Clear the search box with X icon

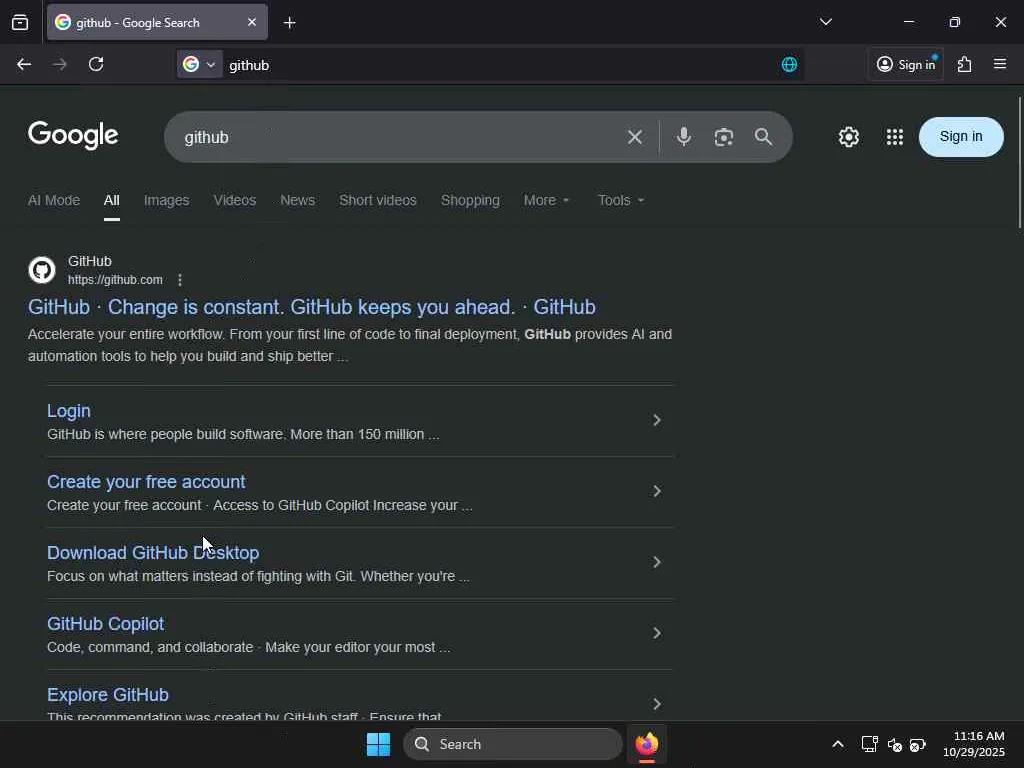(635, 137)
